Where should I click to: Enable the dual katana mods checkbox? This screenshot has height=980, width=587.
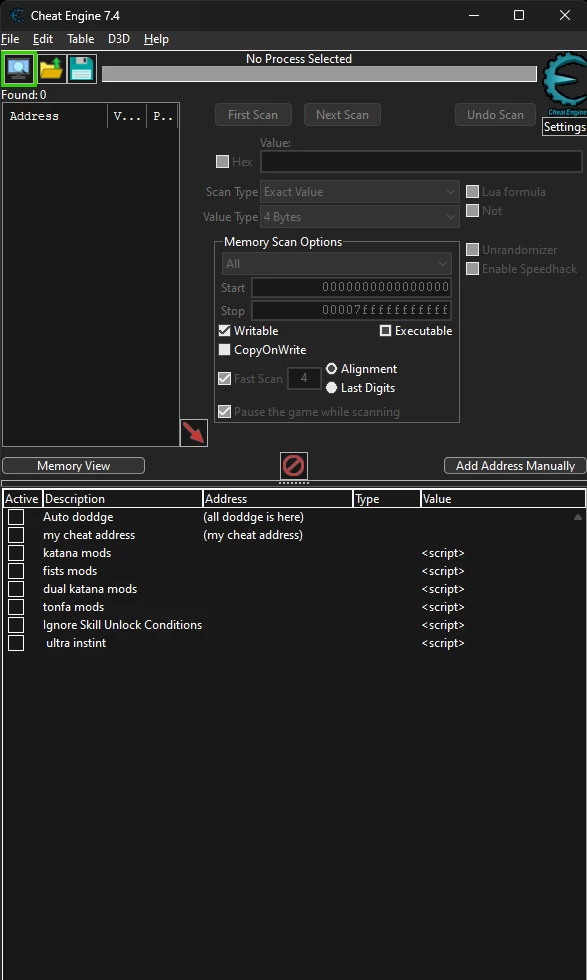click(x=16, y=589)
